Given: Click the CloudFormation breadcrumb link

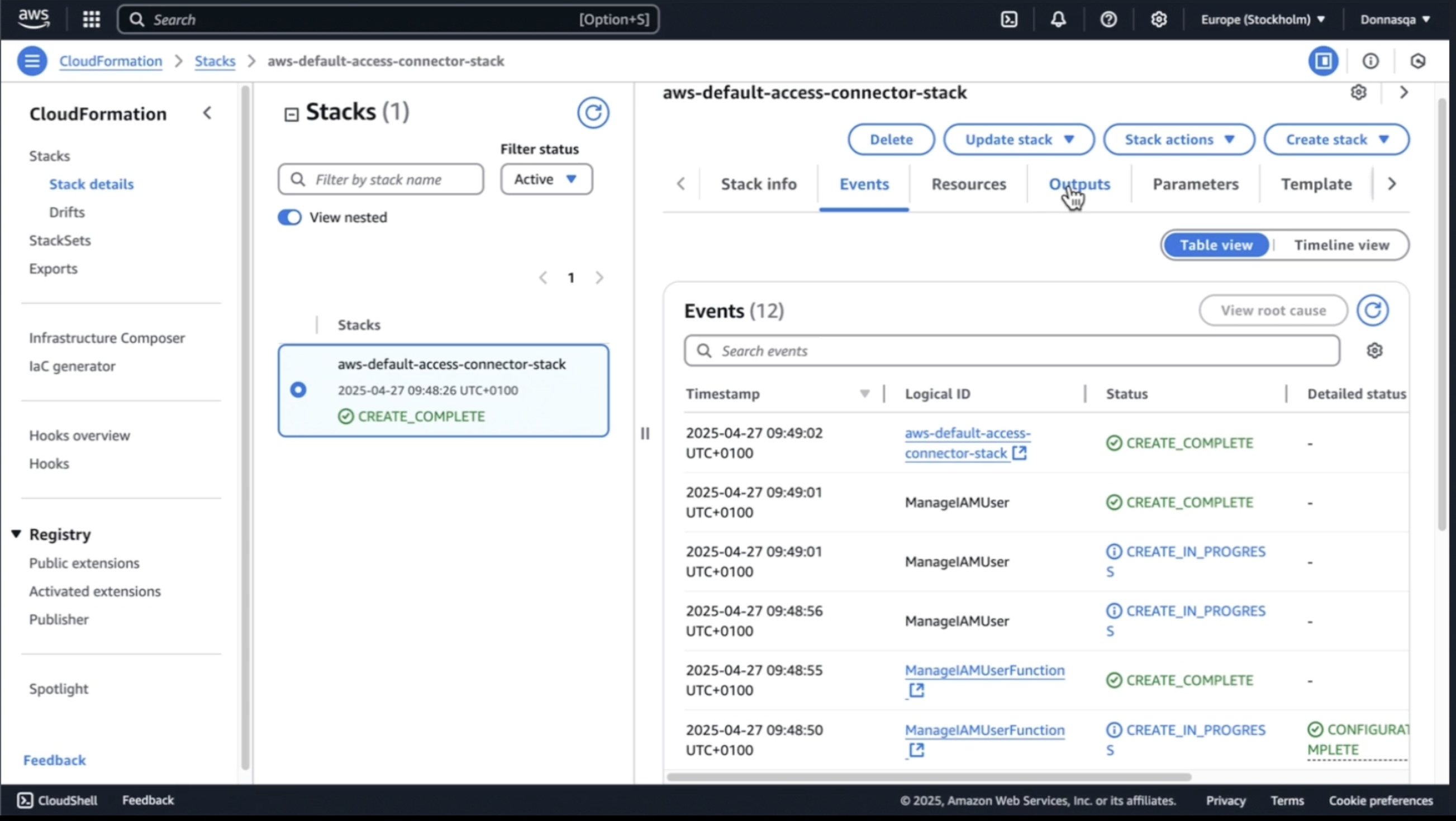Looking at the screenshot, I should point(111,60).
